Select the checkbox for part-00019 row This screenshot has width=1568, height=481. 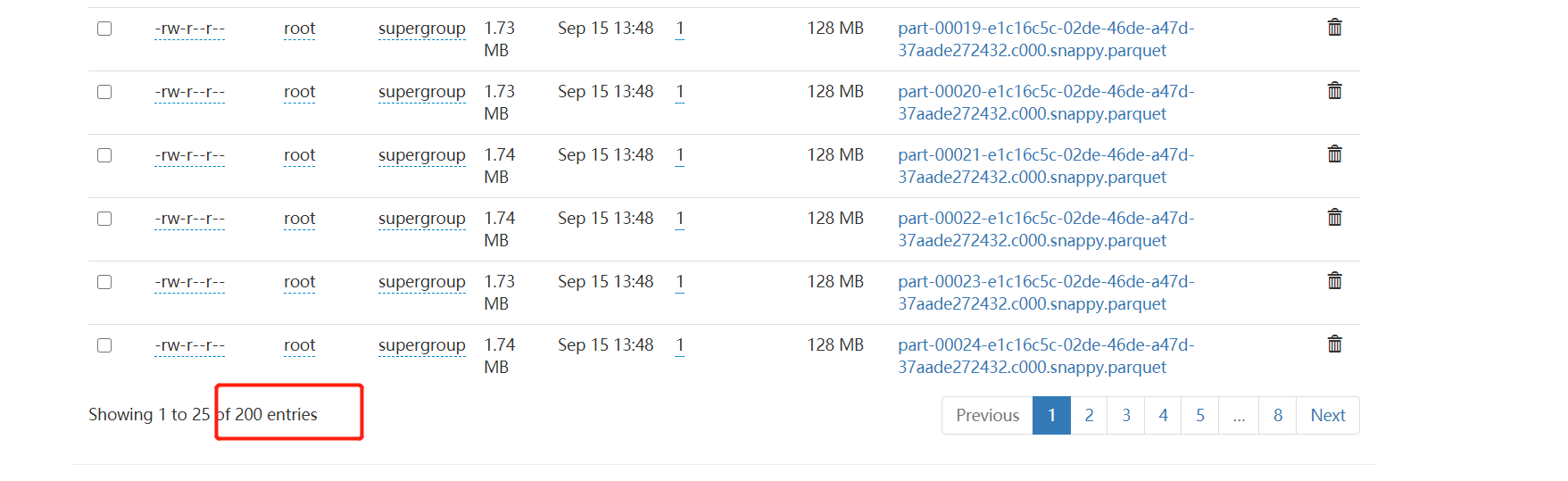(104, 29)
